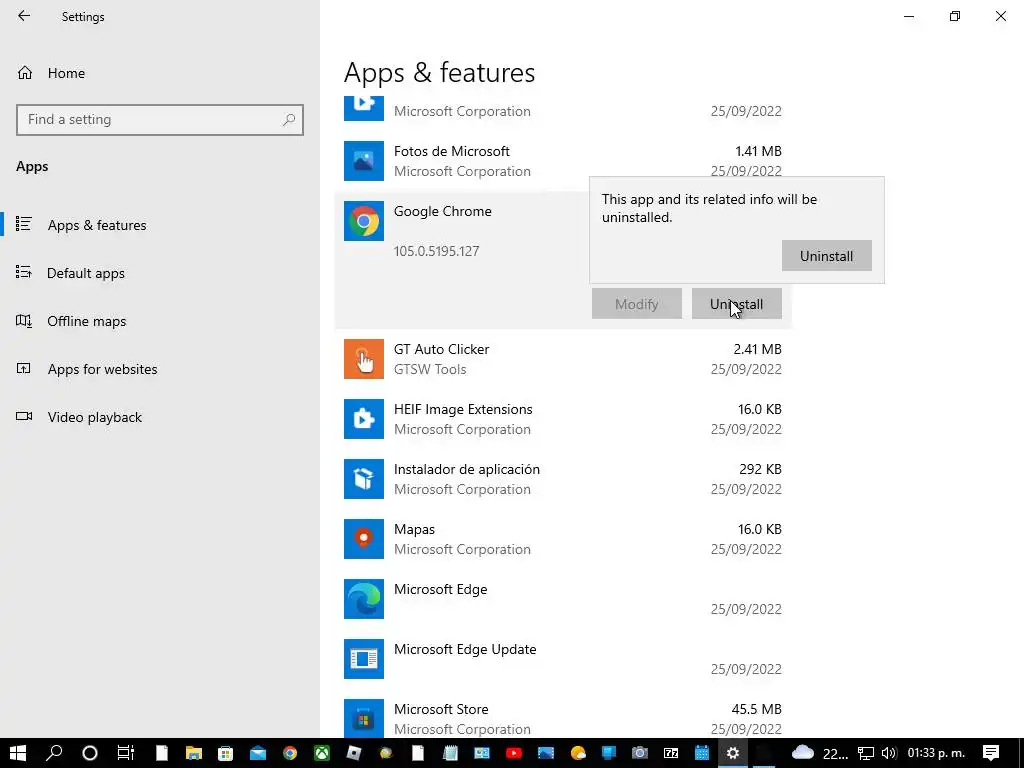1024x768 pixels.
Task: Open File Explorer from the taskbar
Action: (x=193, y=753)
